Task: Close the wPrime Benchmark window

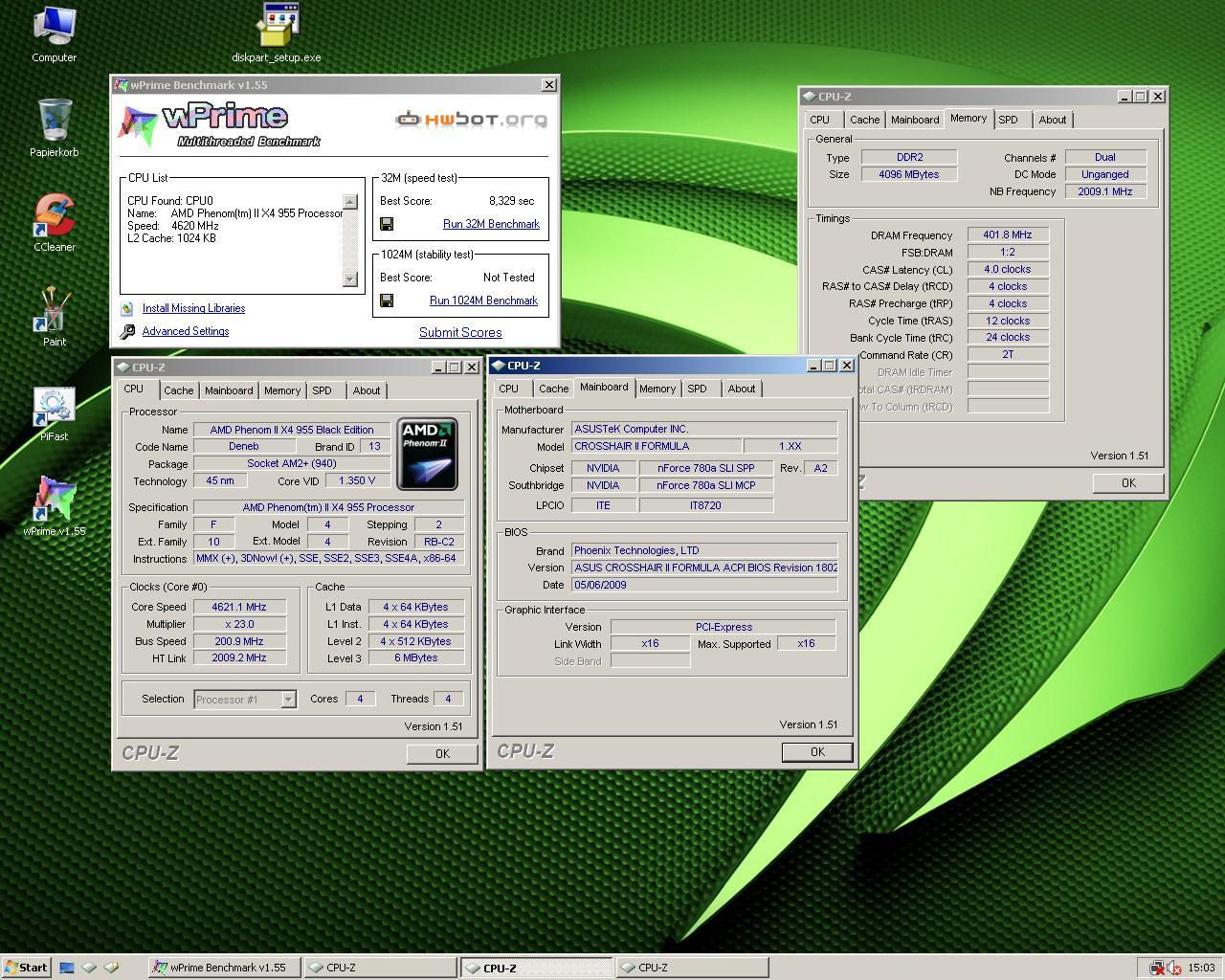Action: tap(549, 85)
